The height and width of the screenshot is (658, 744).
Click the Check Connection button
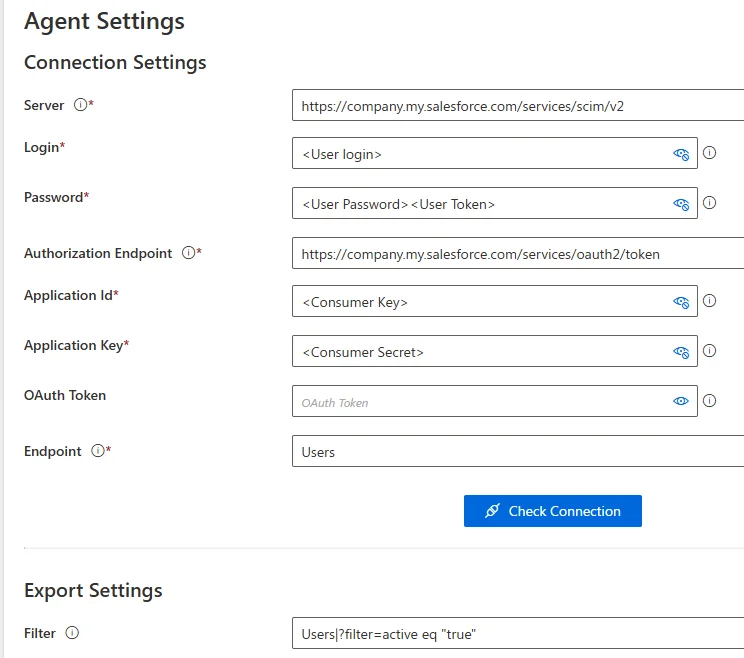pos(553,511)
